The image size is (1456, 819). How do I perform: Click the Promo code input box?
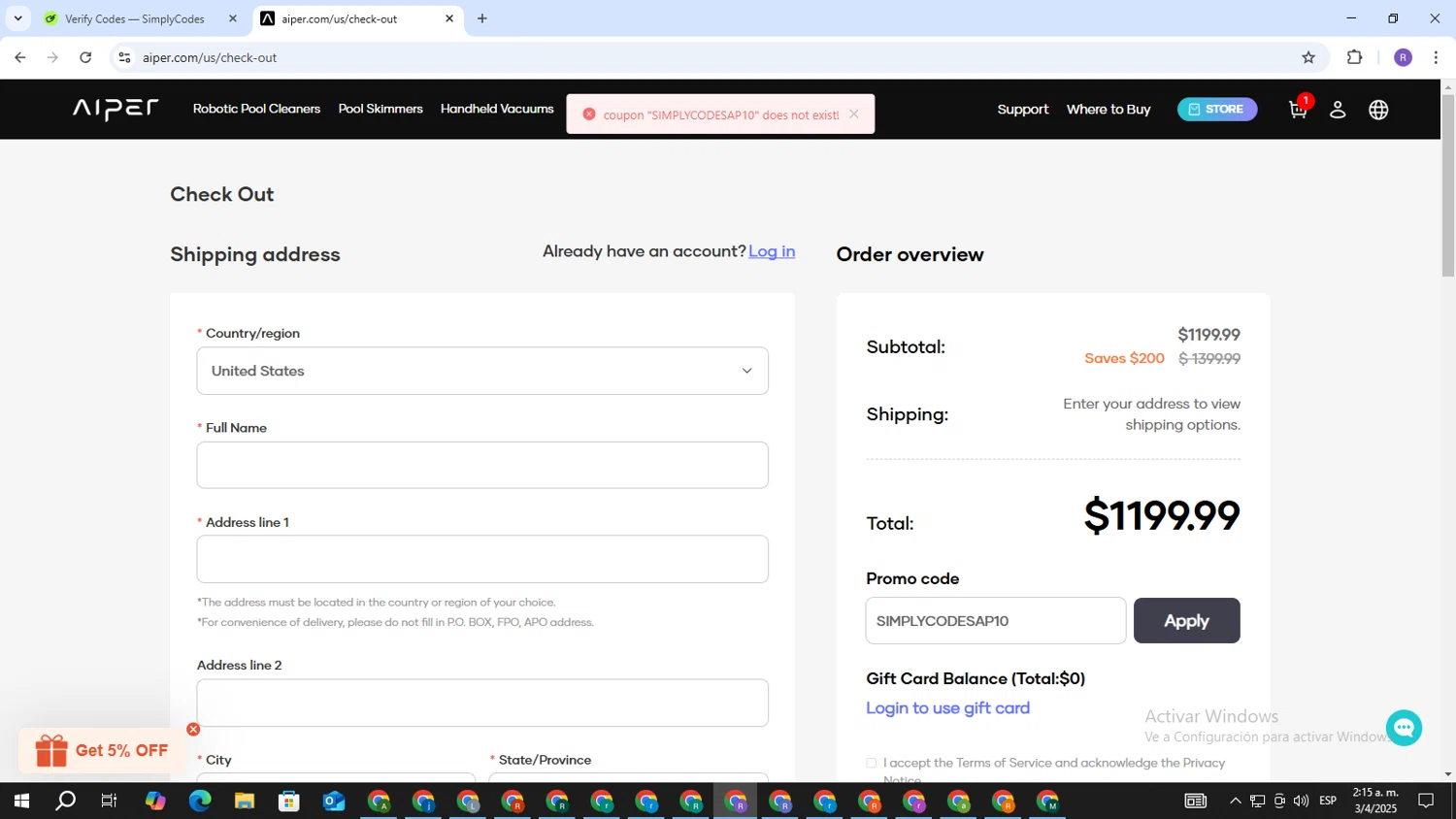tap(996, 620)
